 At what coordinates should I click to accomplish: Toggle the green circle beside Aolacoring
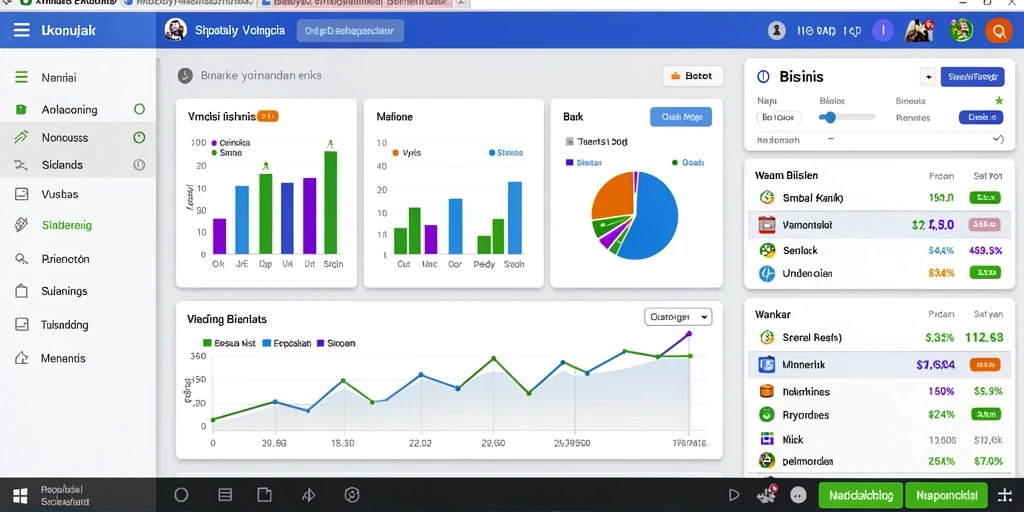click(139, 109)
